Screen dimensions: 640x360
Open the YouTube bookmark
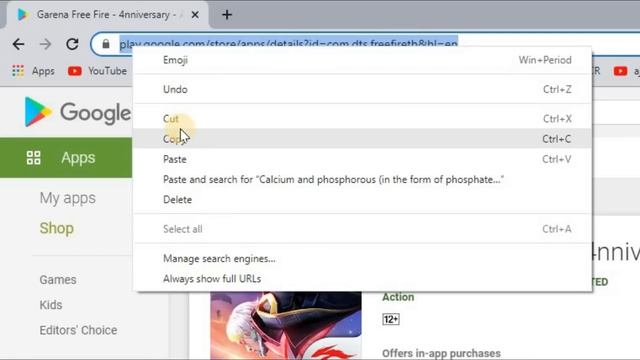(x=97, y=71)
